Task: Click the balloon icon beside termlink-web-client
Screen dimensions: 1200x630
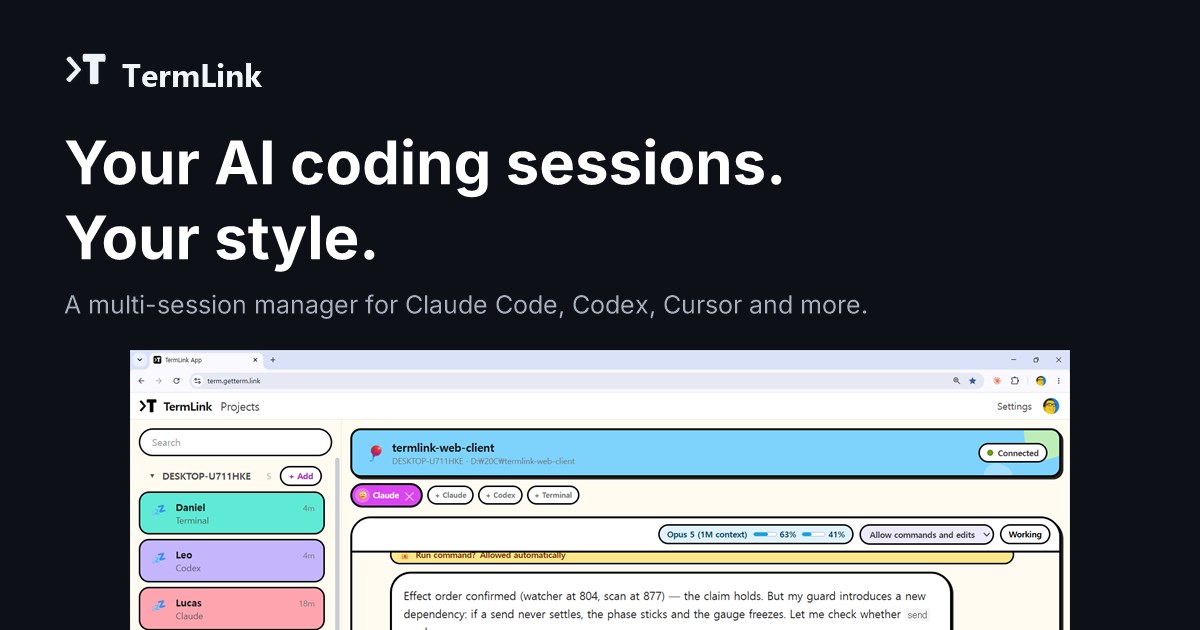Action: point(375,453)
